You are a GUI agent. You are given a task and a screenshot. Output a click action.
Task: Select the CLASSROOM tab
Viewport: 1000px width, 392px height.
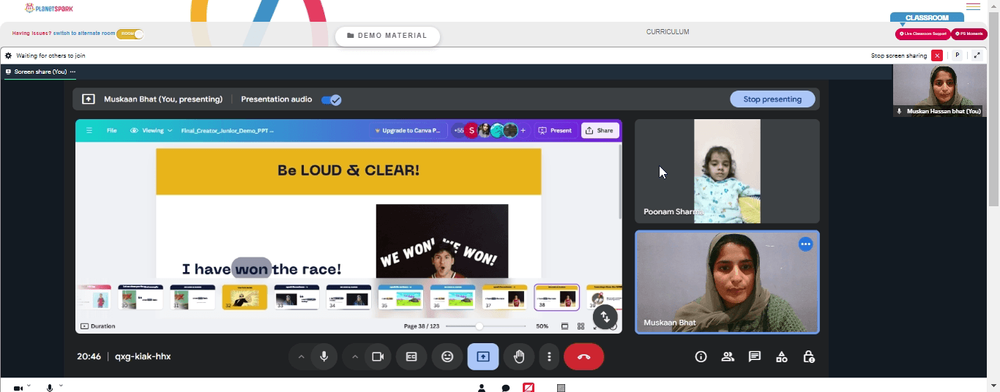927,18
